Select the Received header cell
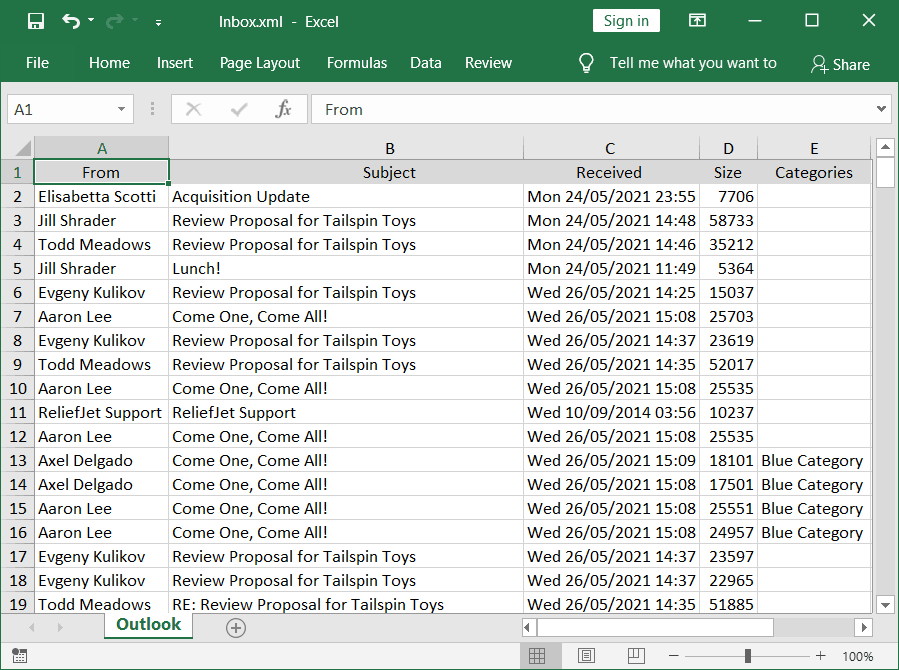The height and width of the screenshot is (670, 899). click(612, 173)
